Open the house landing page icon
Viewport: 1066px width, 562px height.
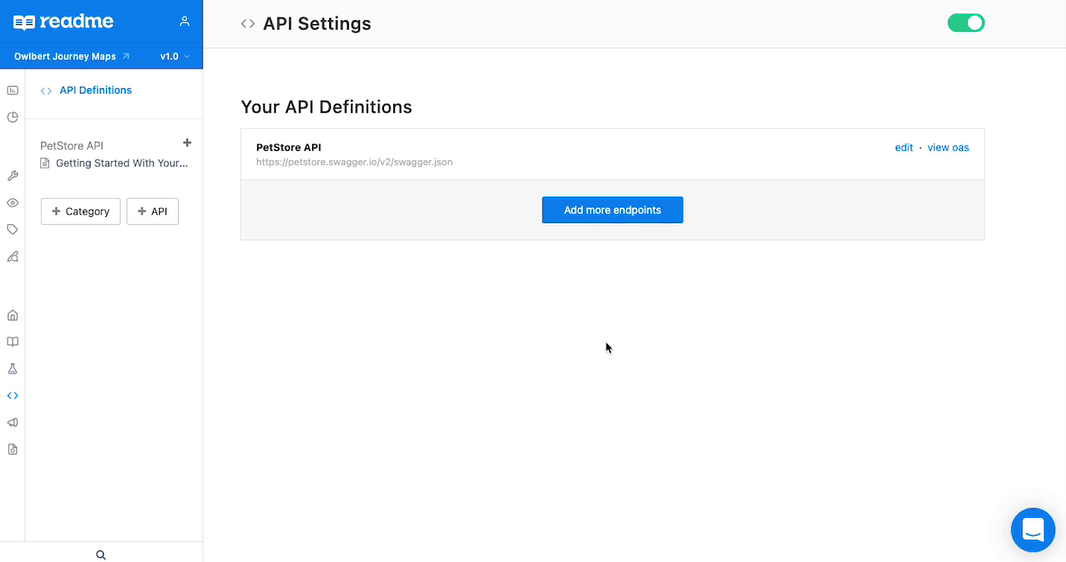12,315
